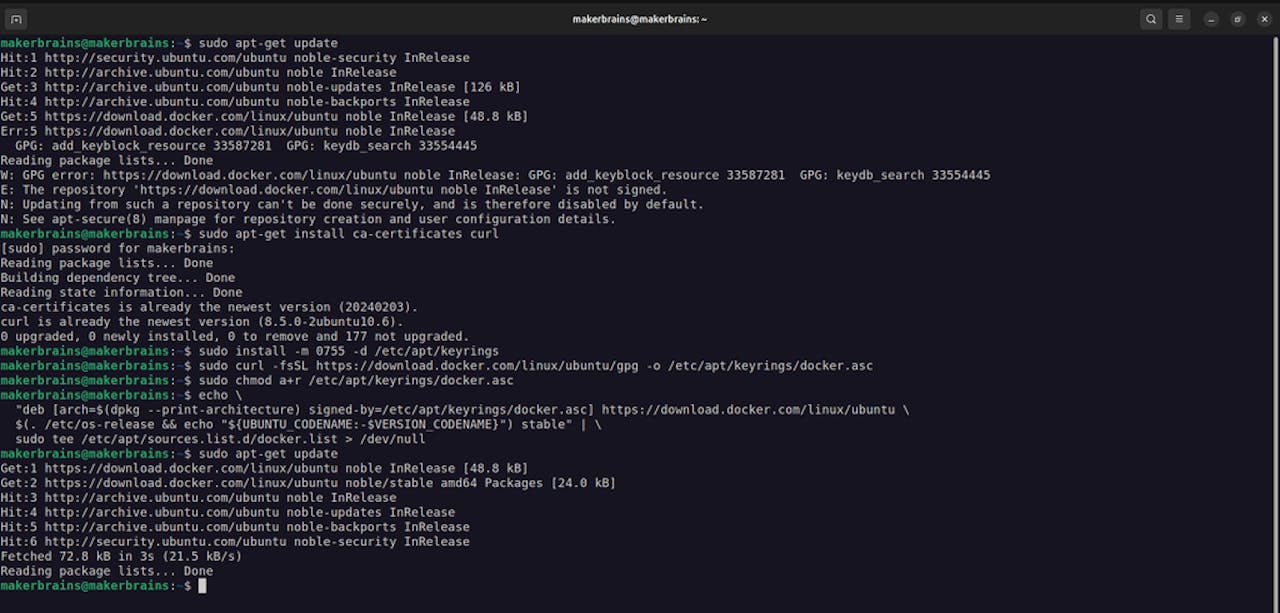Close the terminal window
The width and height of the screenshot is (1280, 613).
[1264, 18]
